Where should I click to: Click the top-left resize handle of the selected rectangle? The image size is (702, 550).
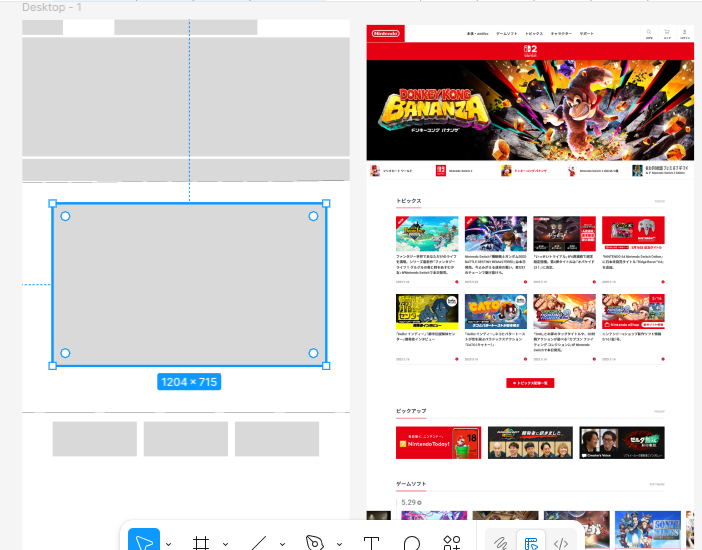pyautogui.click(x=52, y=203)
